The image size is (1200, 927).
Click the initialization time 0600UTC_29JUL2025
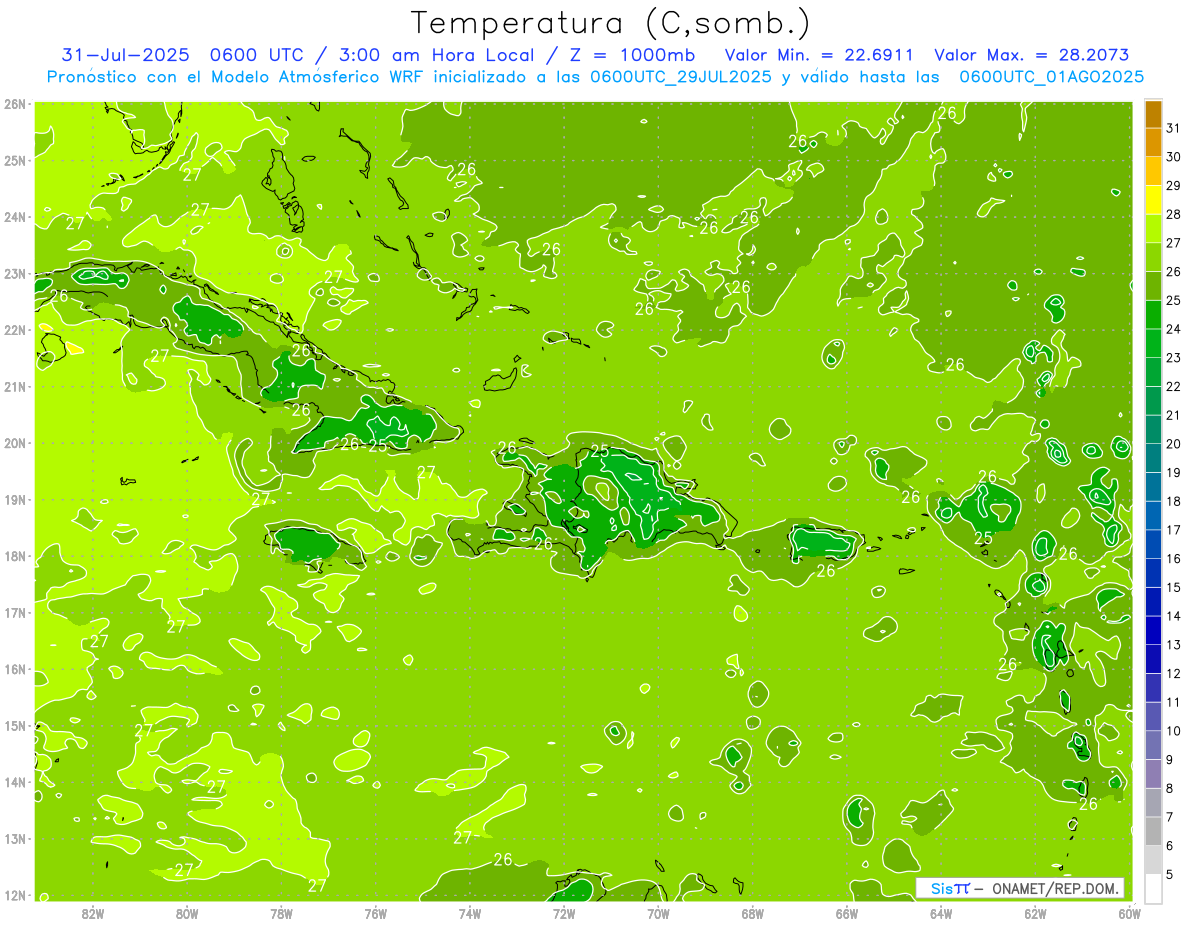pyautogui.click(x=680, y=77)
